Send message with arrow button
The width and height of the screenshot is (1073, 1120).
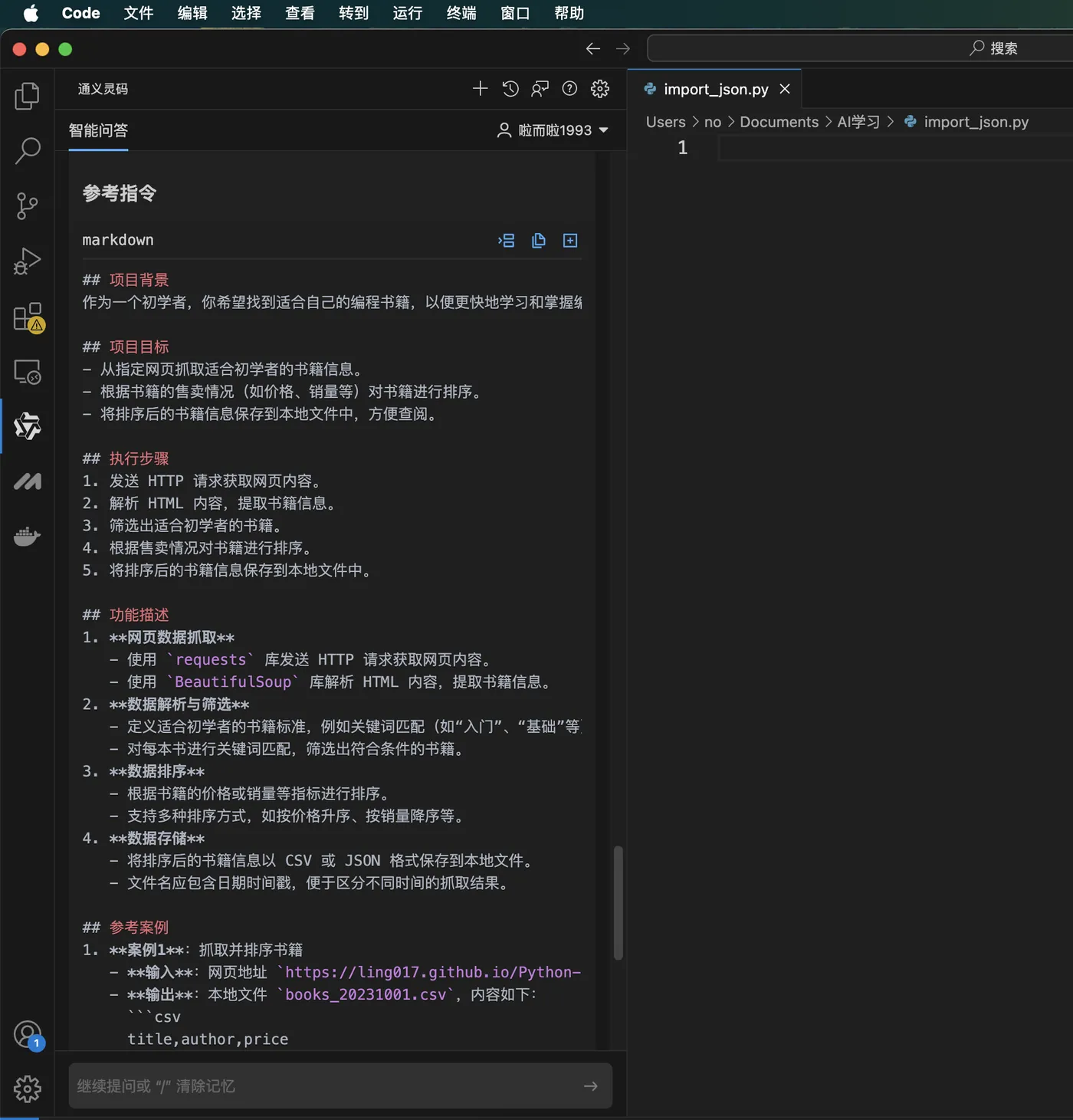pos(591,1086)
